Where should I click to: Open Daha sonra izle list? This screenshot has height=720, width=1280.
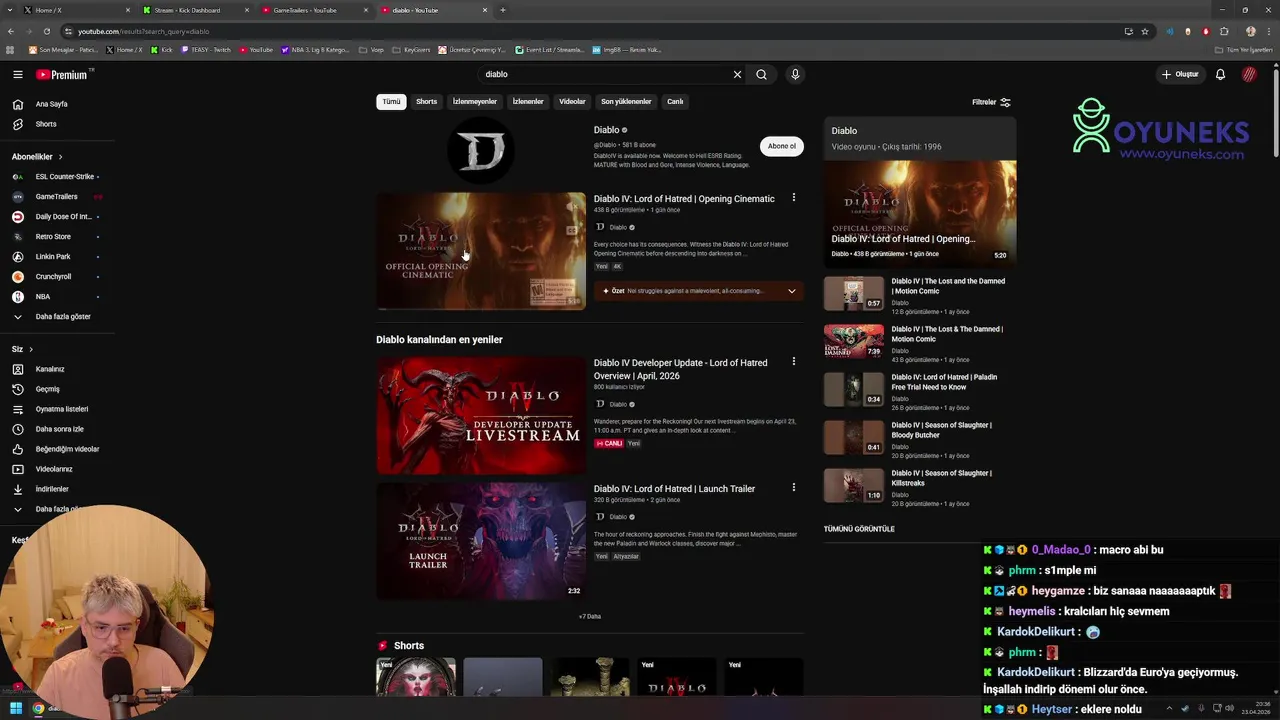pos(60,429)
